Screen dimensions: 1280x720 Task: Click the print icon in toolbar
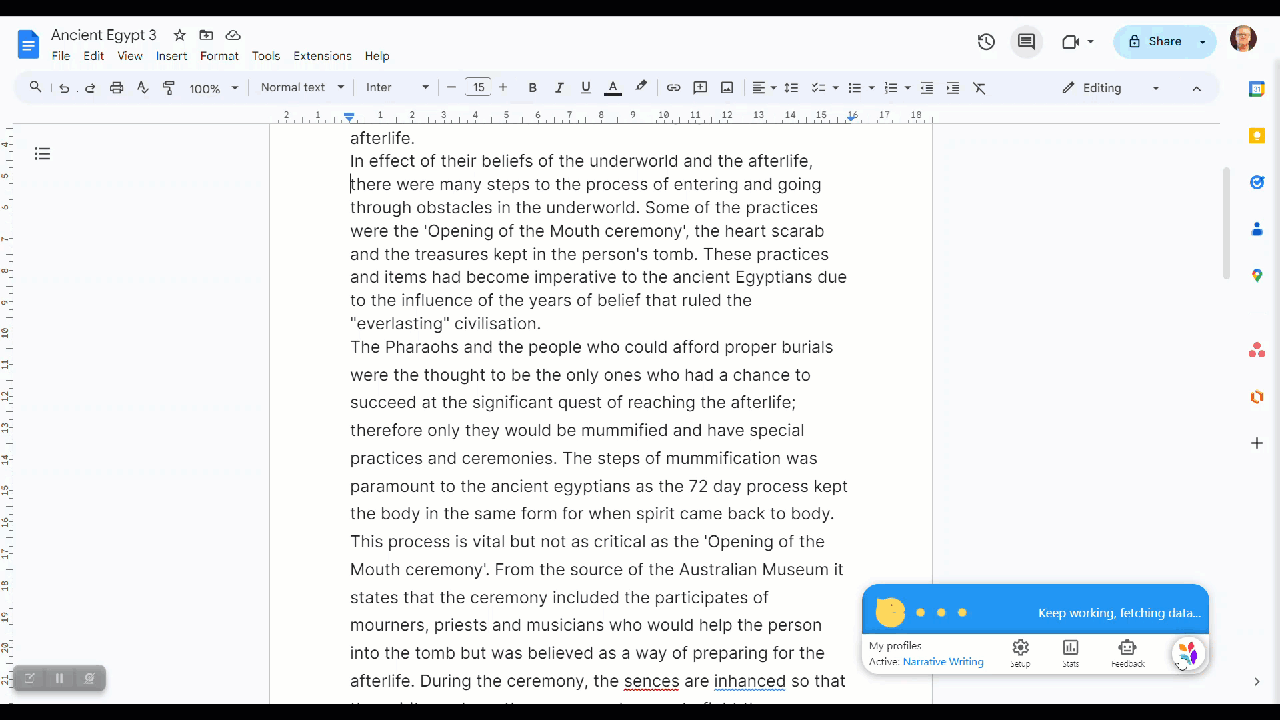tap(116, 88)
